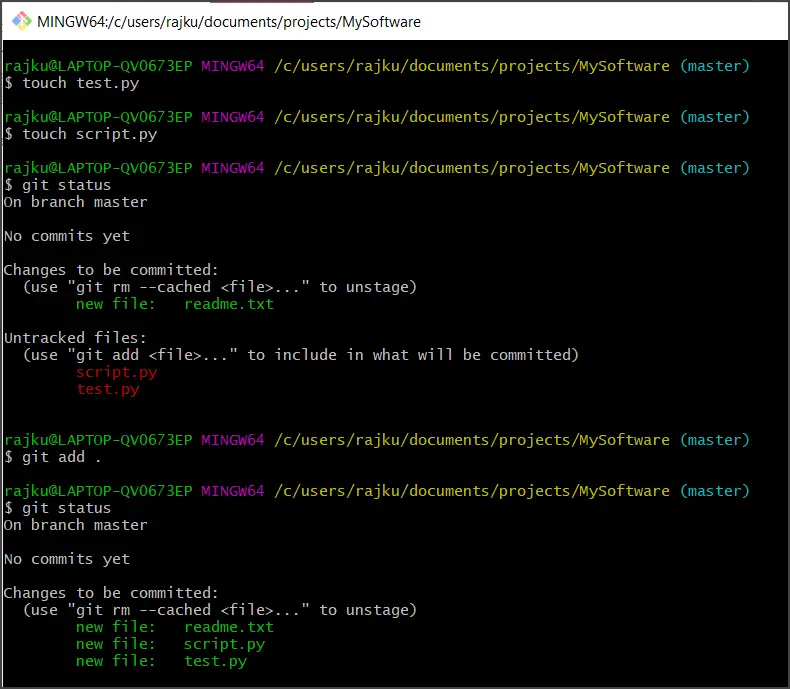Click 'MINGW64' in the prompt above 'touch test.py'
The width and height of the screenshot is (790, 689).
click(x=233, y=66)
